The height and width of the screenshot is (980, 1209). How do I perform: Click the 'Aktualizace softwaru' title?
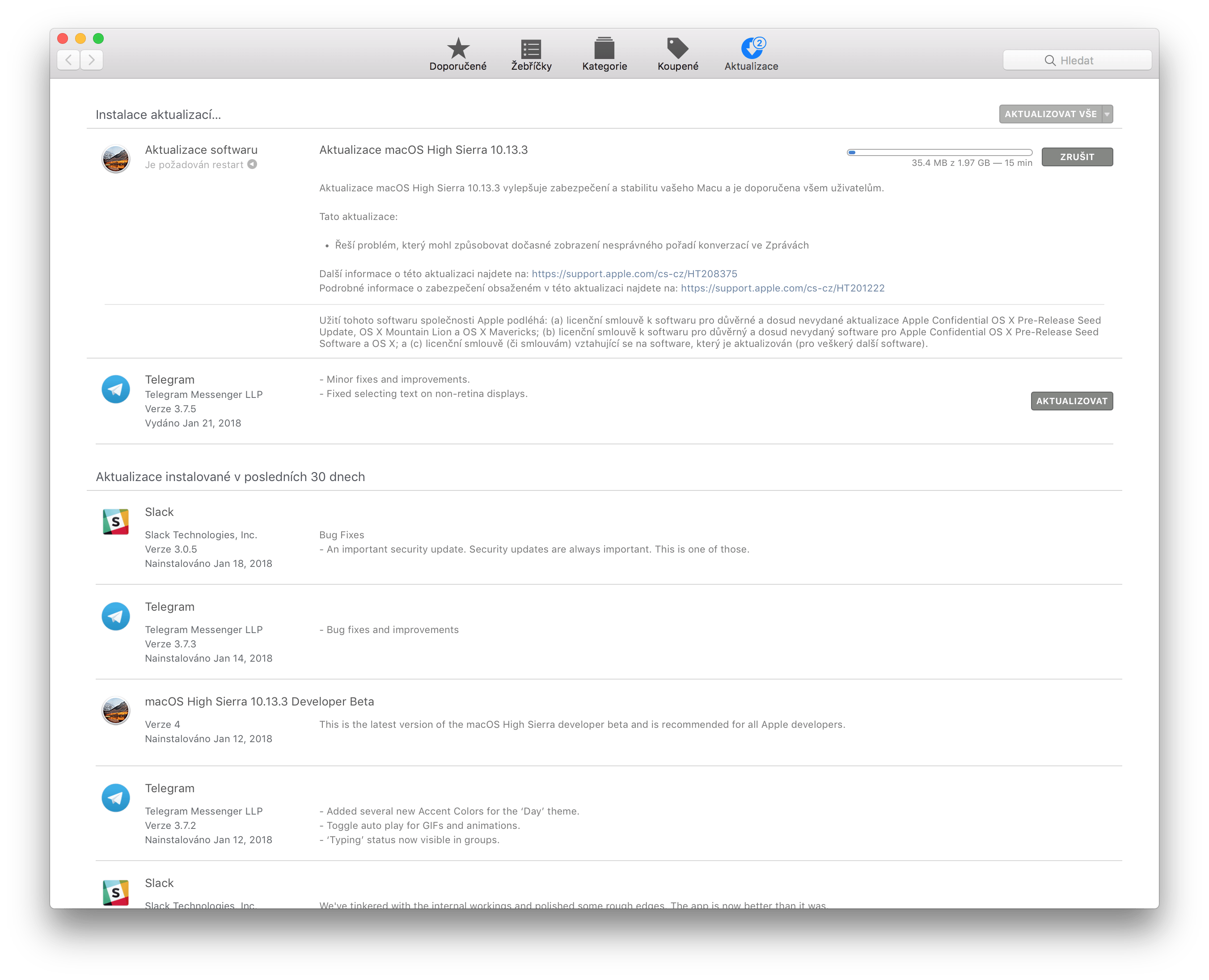(x=201, y=150)
